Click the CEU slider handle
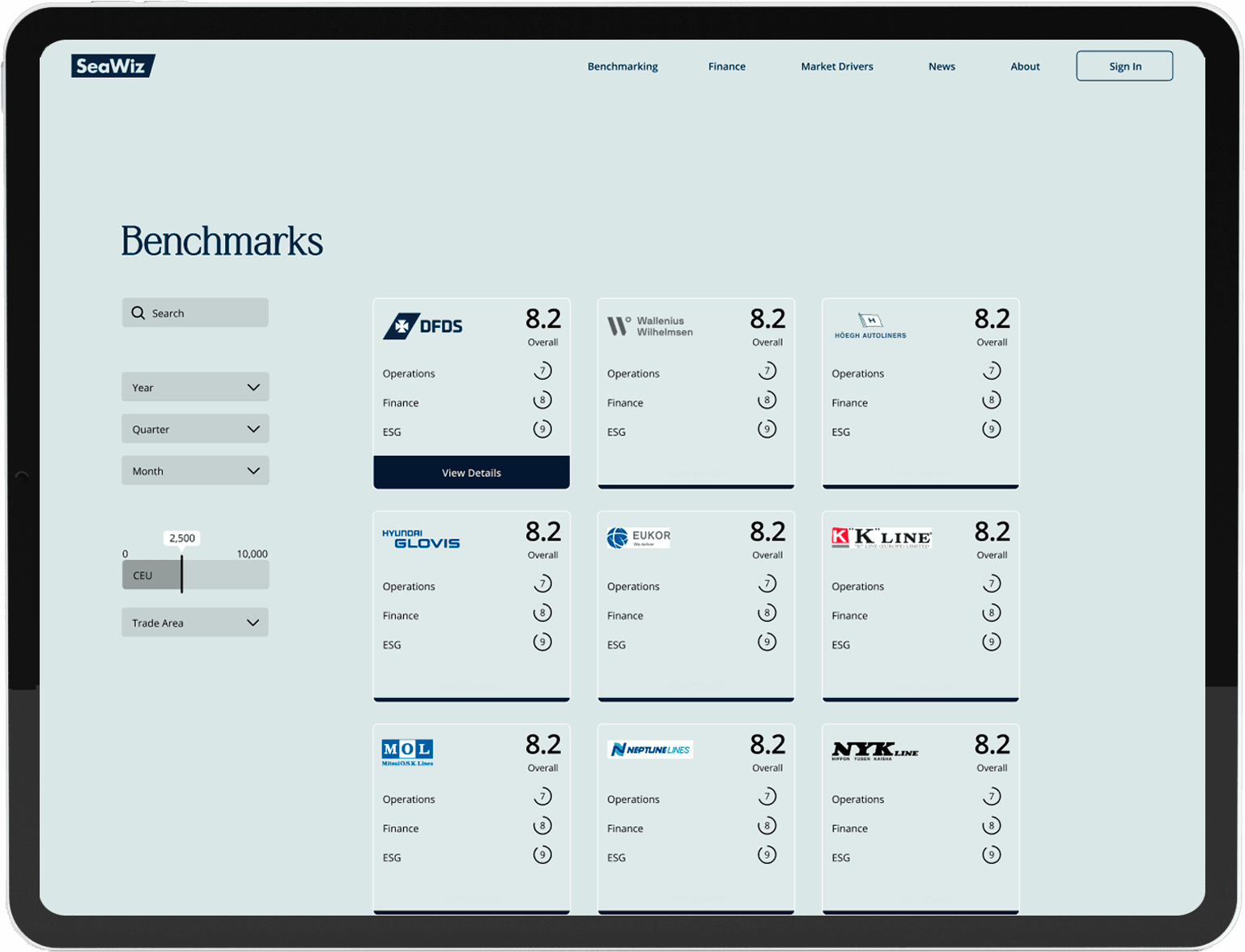 click(182, 574)
